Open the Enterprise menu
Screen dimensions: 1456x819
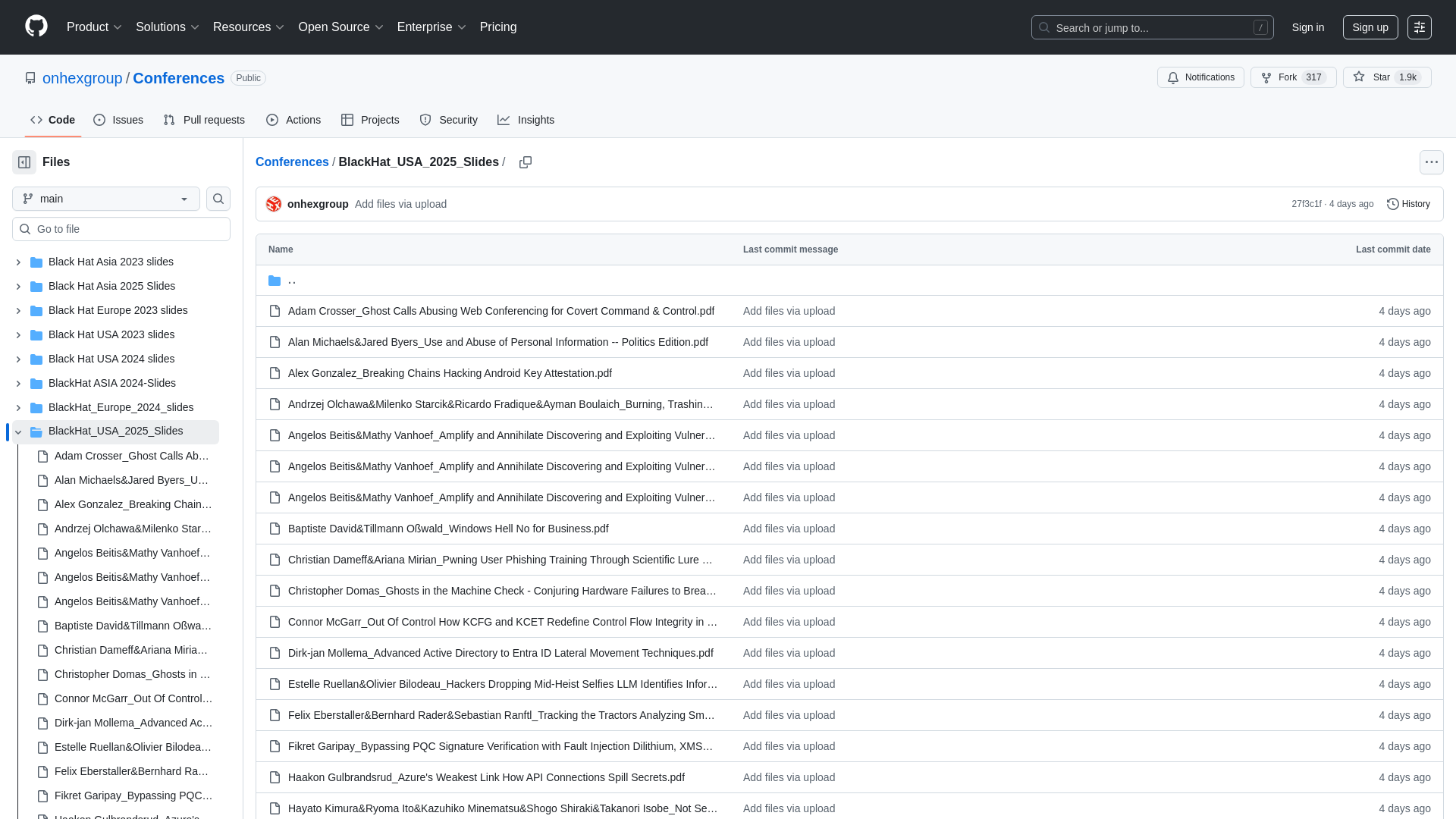[431, 27]
